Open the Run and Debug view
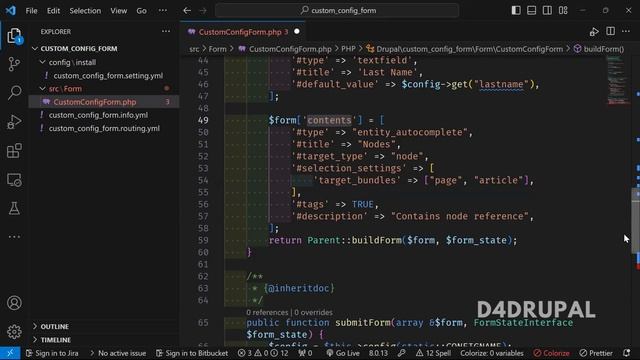 pos(14,122)
